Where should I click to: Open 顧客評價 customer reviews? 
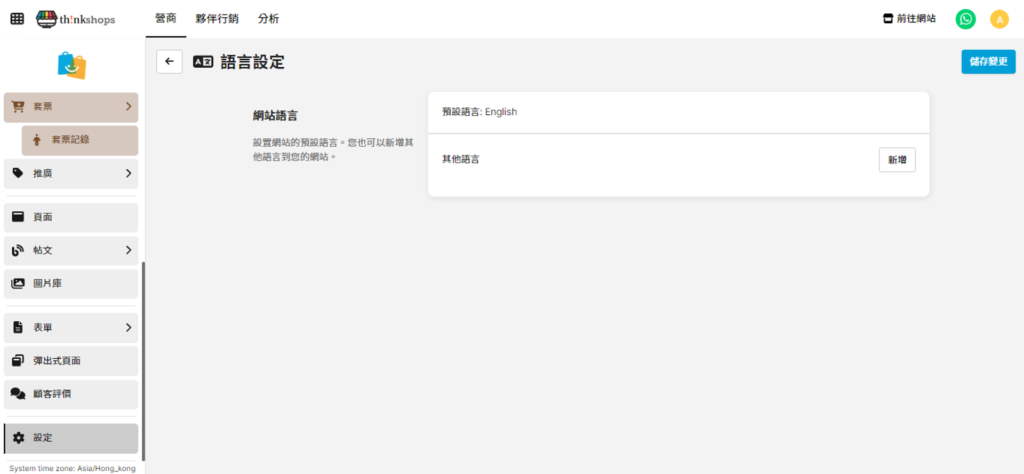click(71, 394)
